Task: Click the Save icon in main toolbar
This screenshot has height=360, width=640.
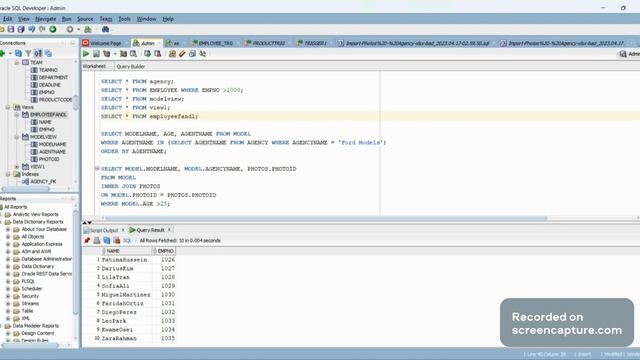Action: click(11, 29)
